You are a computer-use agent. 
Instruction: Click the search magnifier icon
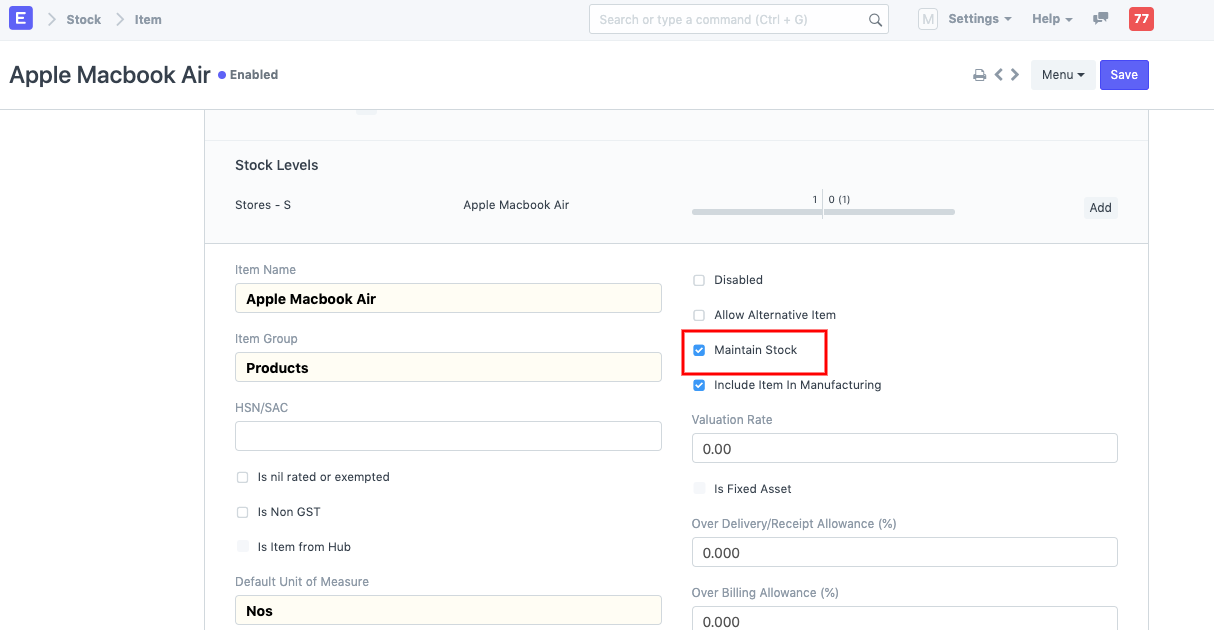pos(875,20)
